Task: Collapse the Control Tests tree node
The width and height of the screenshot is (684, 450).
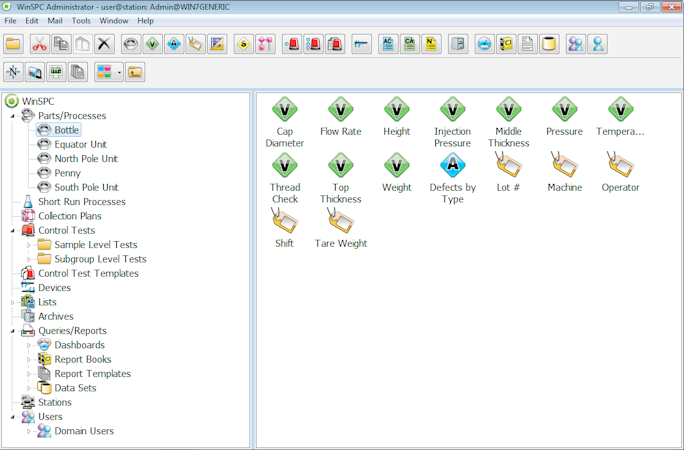Action: pos(13,231)
